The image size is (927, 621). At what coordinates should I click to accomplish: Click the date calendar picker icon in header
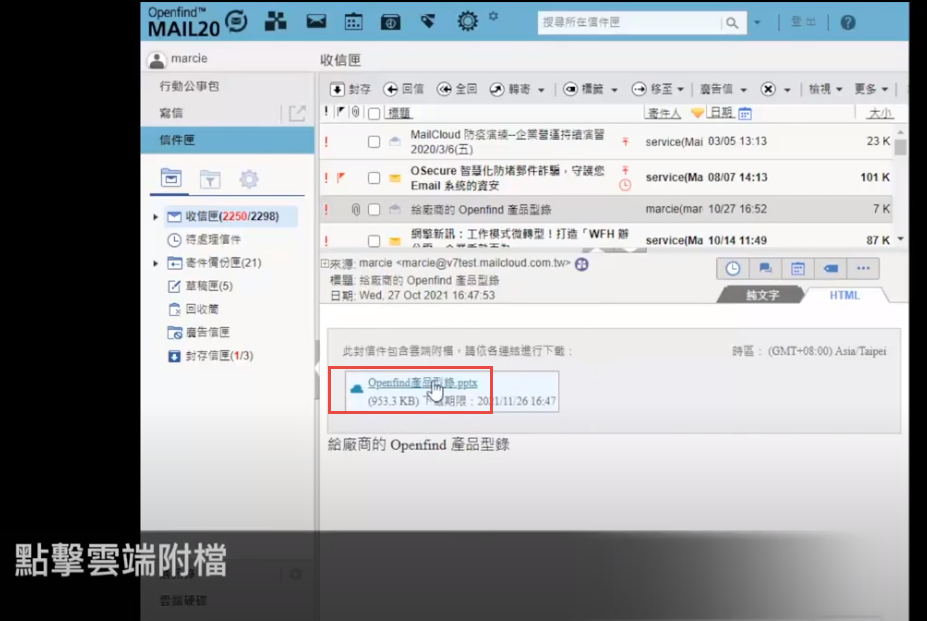pos(745,113)
